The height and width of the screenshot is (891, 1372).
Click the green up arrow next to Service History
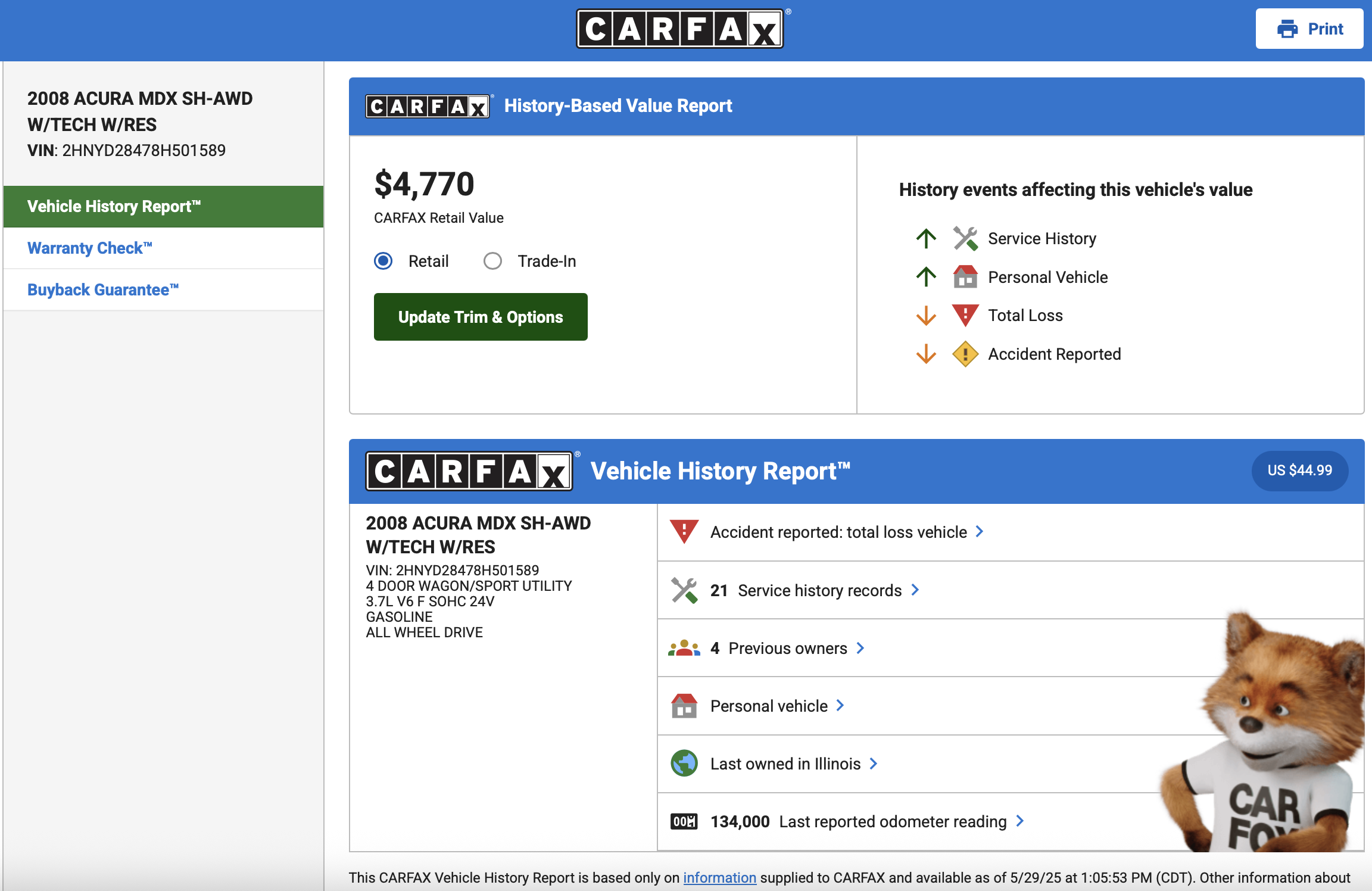point(926,239)
